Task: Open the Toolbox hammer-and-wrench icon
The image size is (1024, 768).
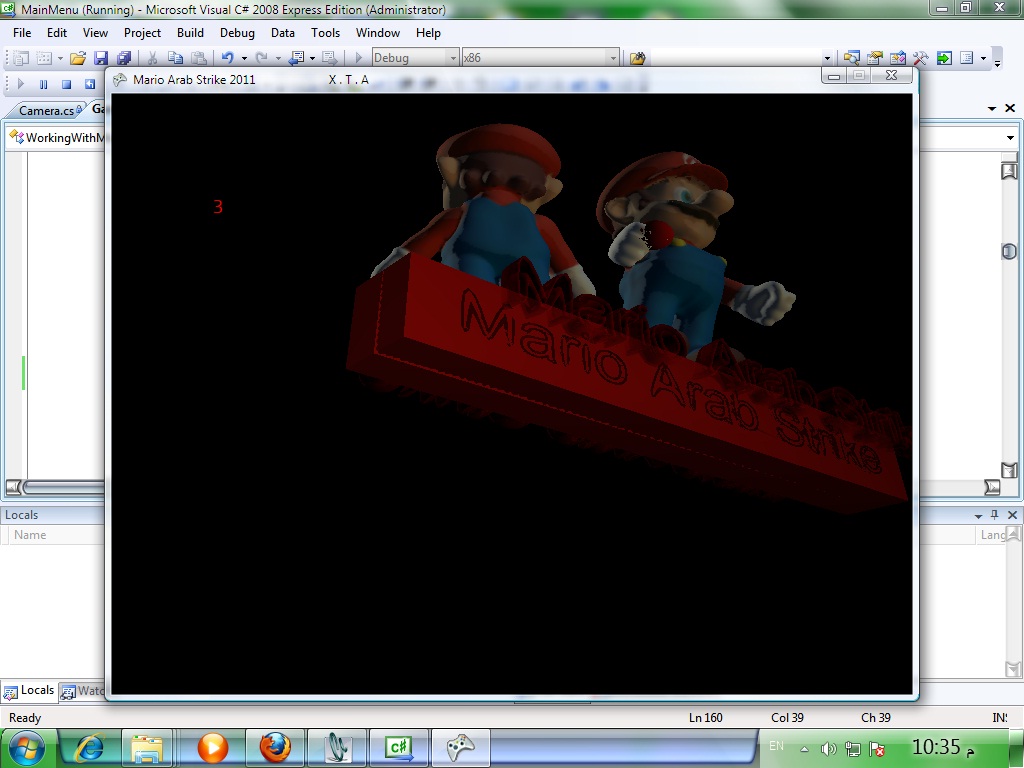Action: (921, 58)
